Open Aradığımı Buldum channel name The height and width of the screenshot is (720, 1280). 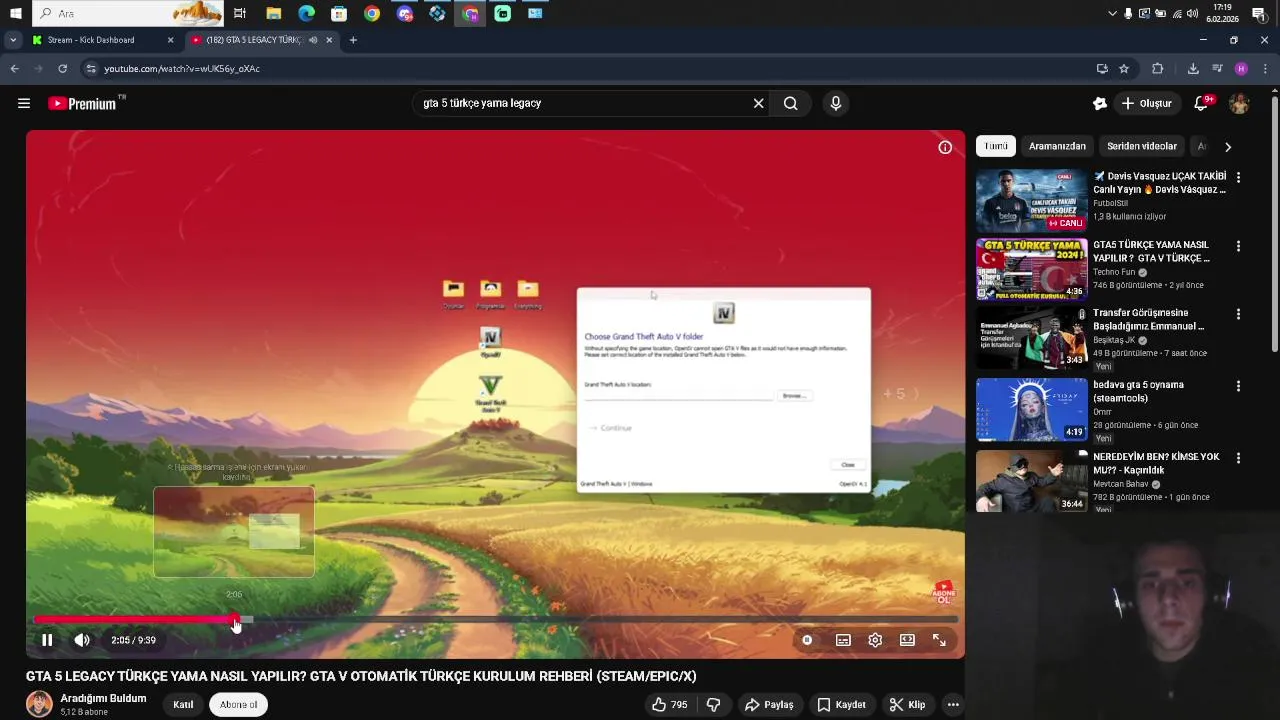pos(103,699)
